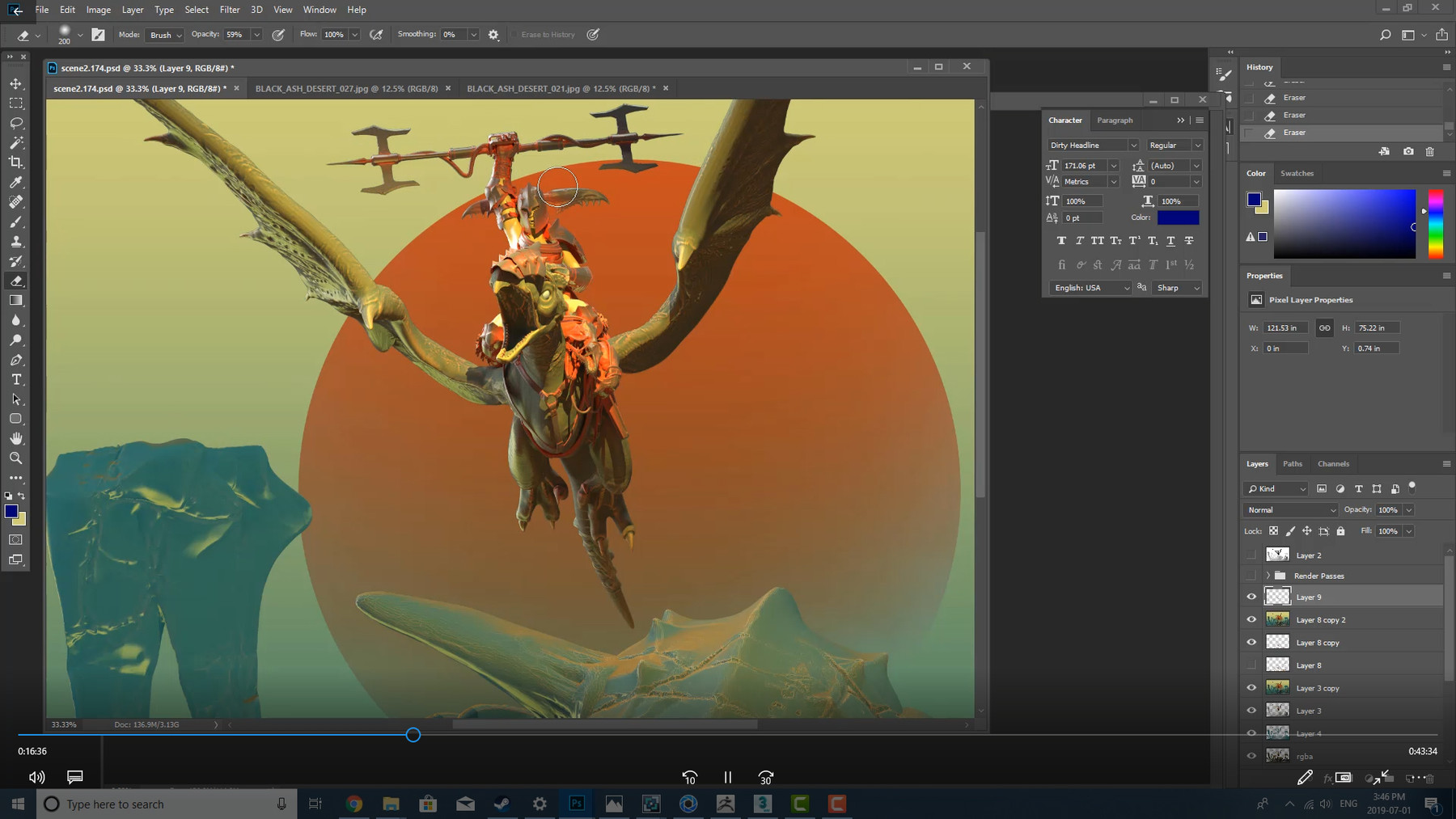Screen dimensions: 1456x819
Task: Switch to BLACK_ASH_DESERT_027.jpg document tab
Action: coord(346,88)
